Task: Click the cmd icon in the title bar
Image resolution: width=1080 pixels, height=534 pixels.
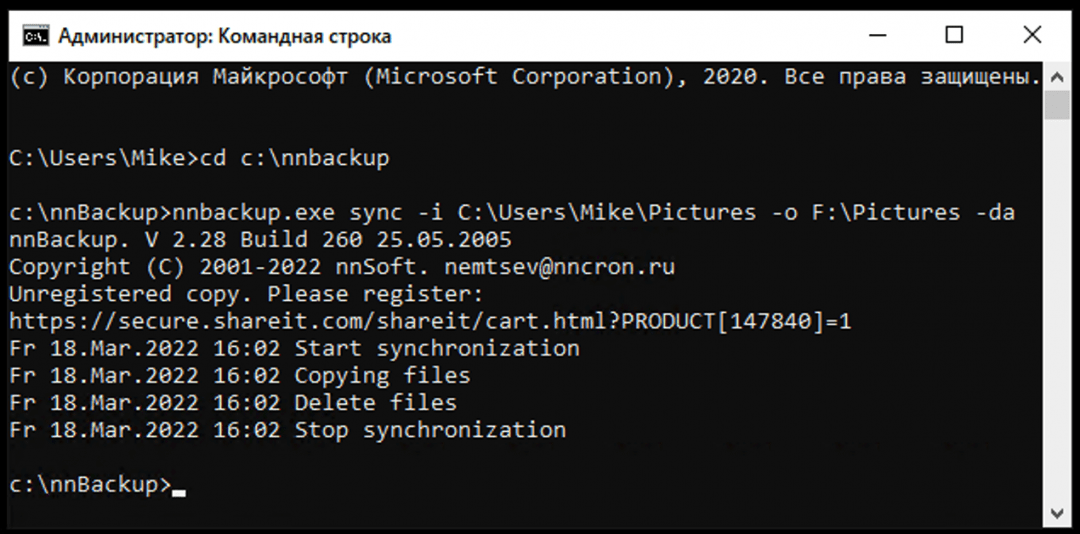Action: click(x=35, y=36)
